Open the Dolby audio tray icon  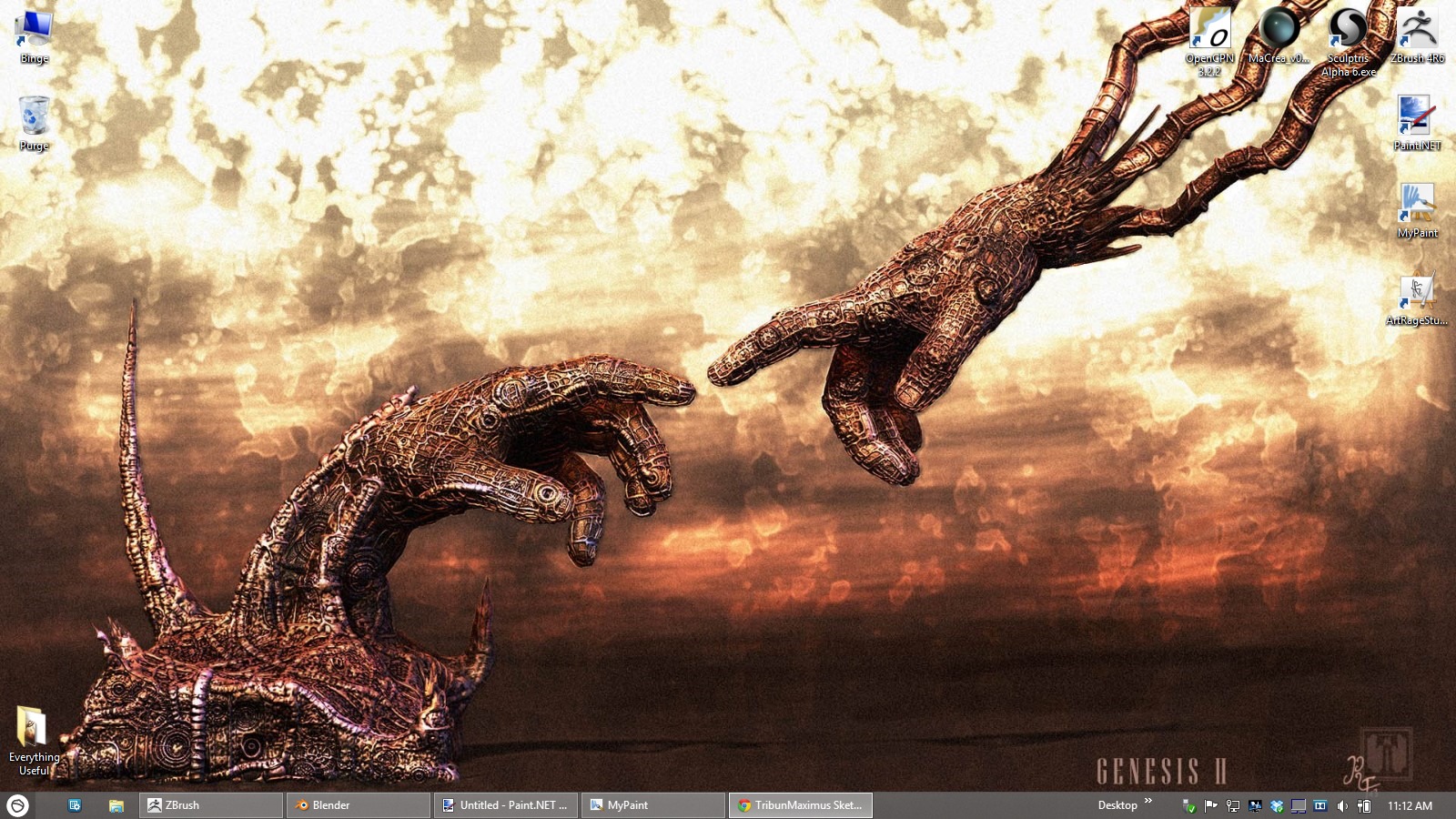[1320, 805]
